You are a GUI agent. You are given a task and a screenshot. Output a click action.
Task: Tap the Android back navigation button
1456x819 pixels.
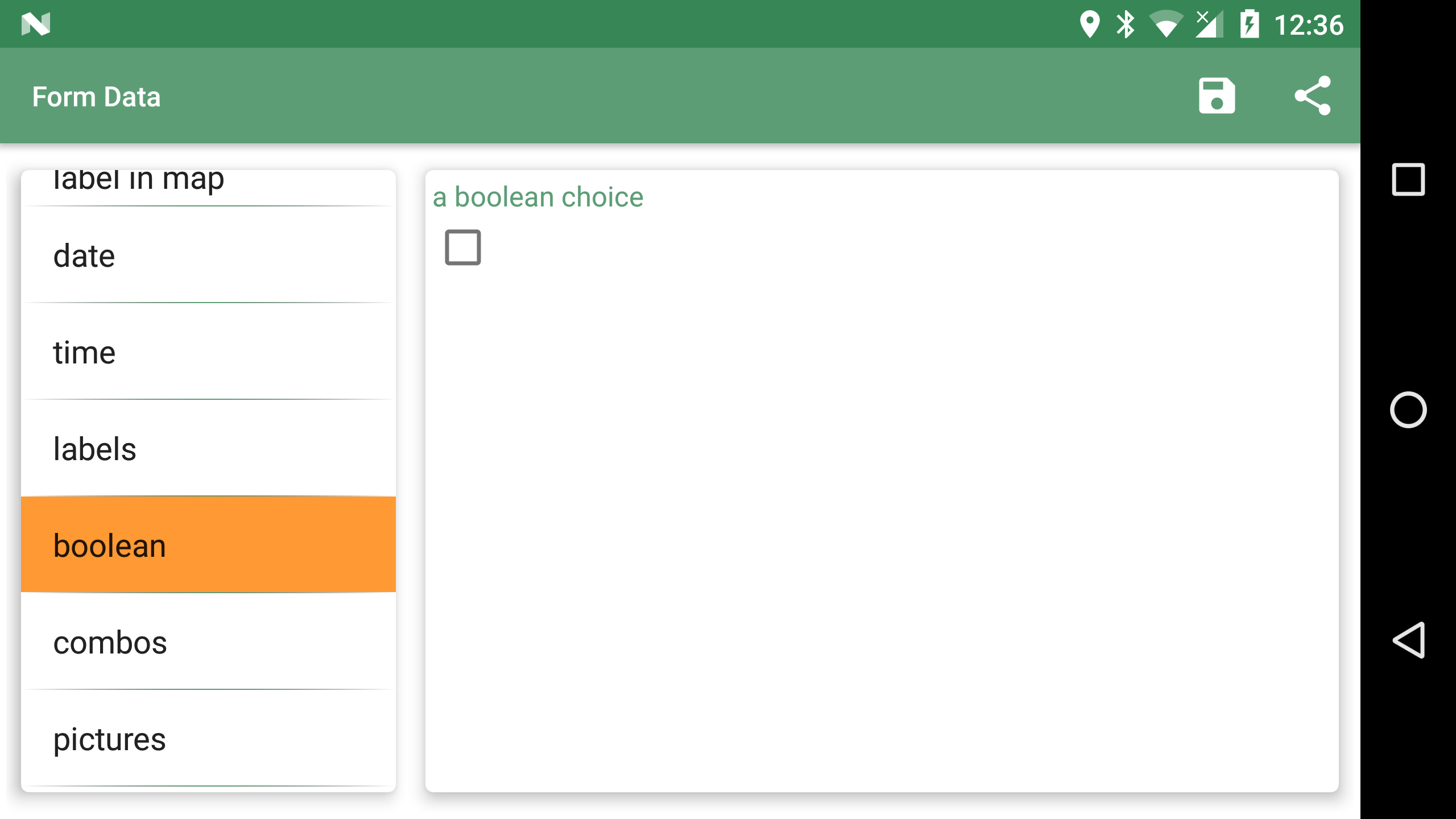pos(1408,640)
